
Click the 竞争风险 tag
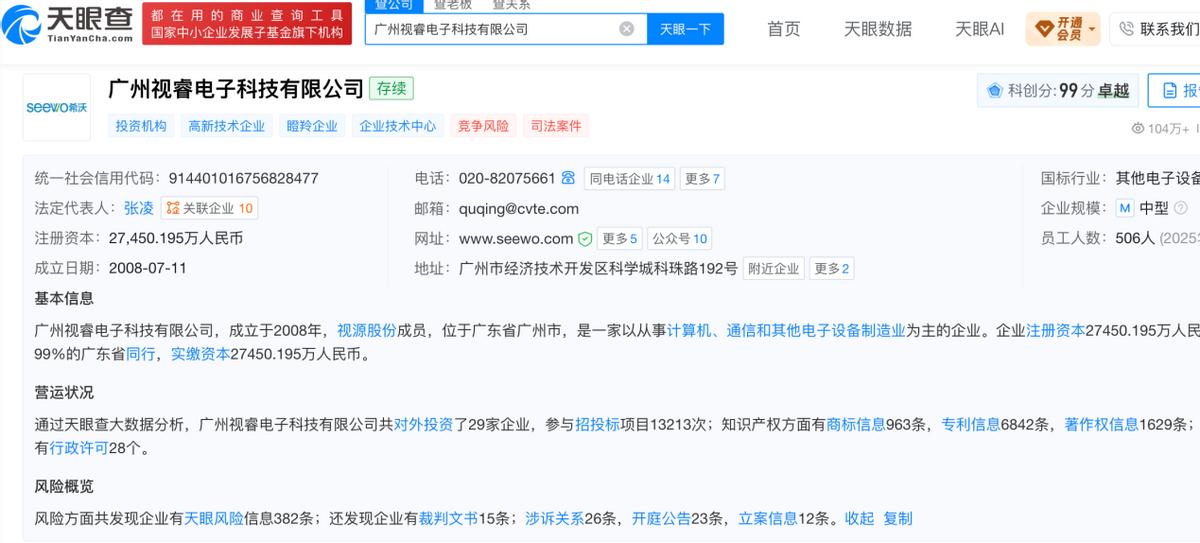click(483, 126)
